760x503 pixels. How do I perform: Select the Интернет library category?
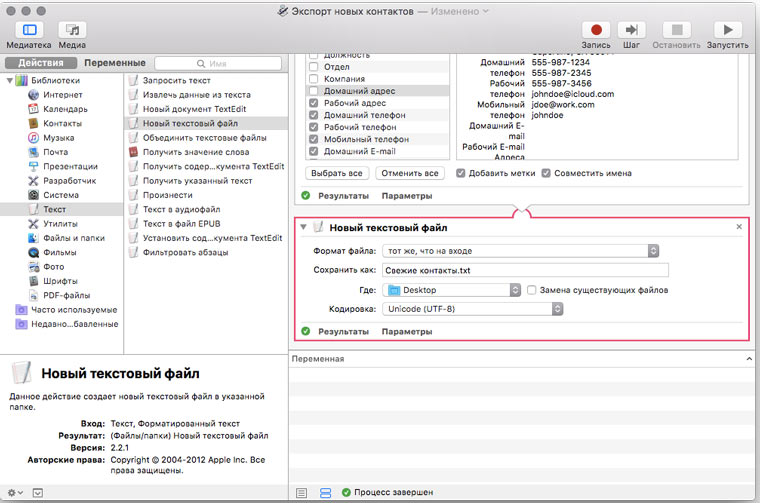coord(62,95)
